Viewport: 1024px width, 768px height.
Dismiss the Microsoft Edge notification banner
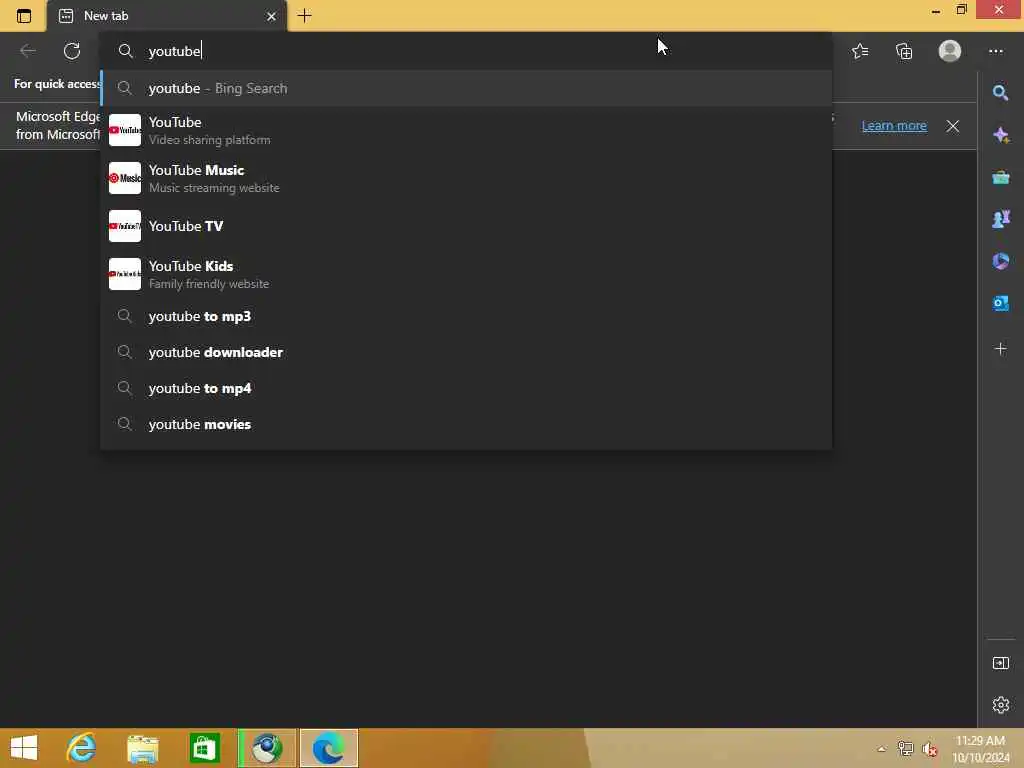pyautogui.click(x=953, y=126)
